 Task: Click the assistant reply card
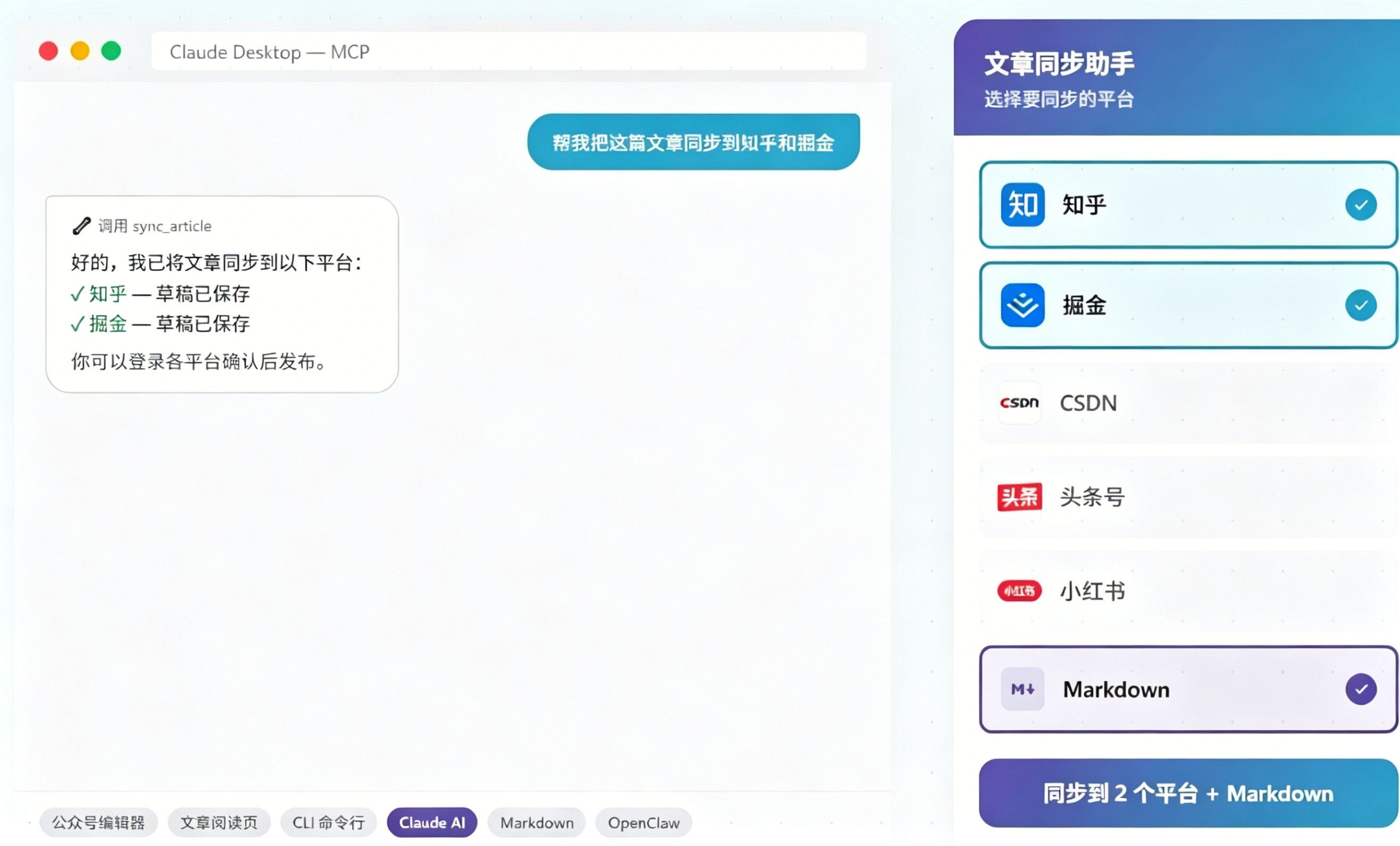(222, 294)
